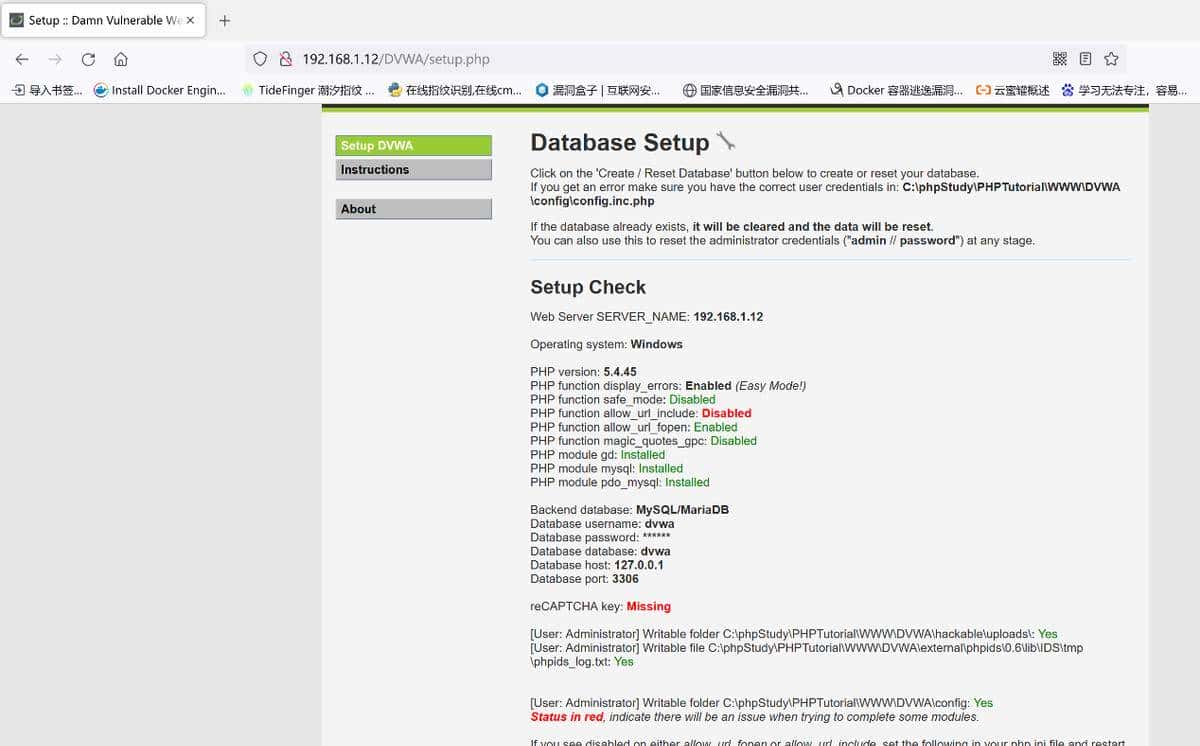Open a new browser tab
This screenshot has height=746, width=1200.
(224, 20)
